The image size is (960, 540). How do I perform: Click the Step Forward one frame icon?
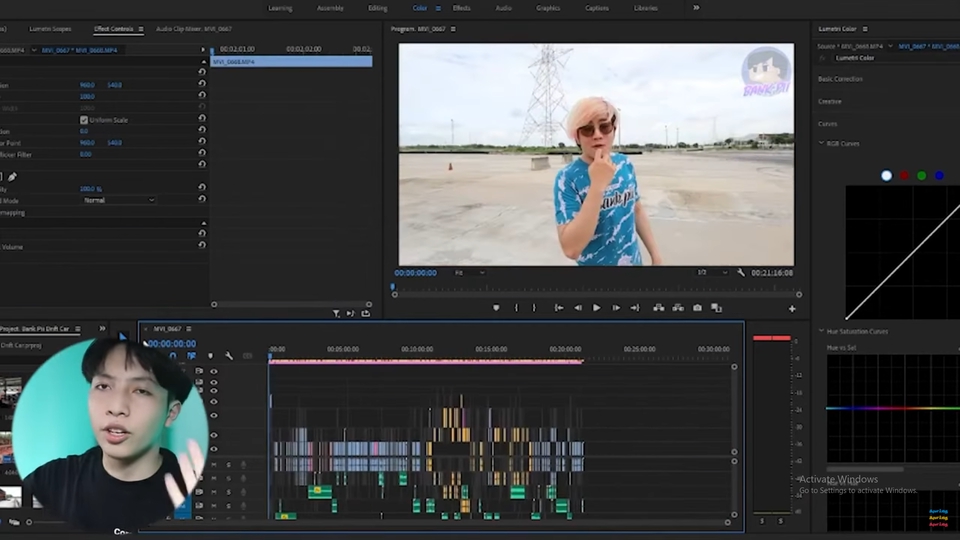pyautogui.click(x=615, y=308)
